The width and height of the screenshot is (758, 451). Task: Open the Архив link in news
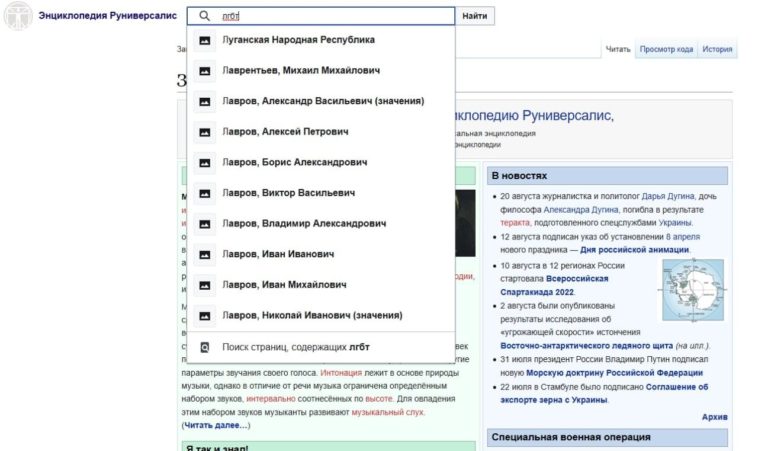pos(714,416)
